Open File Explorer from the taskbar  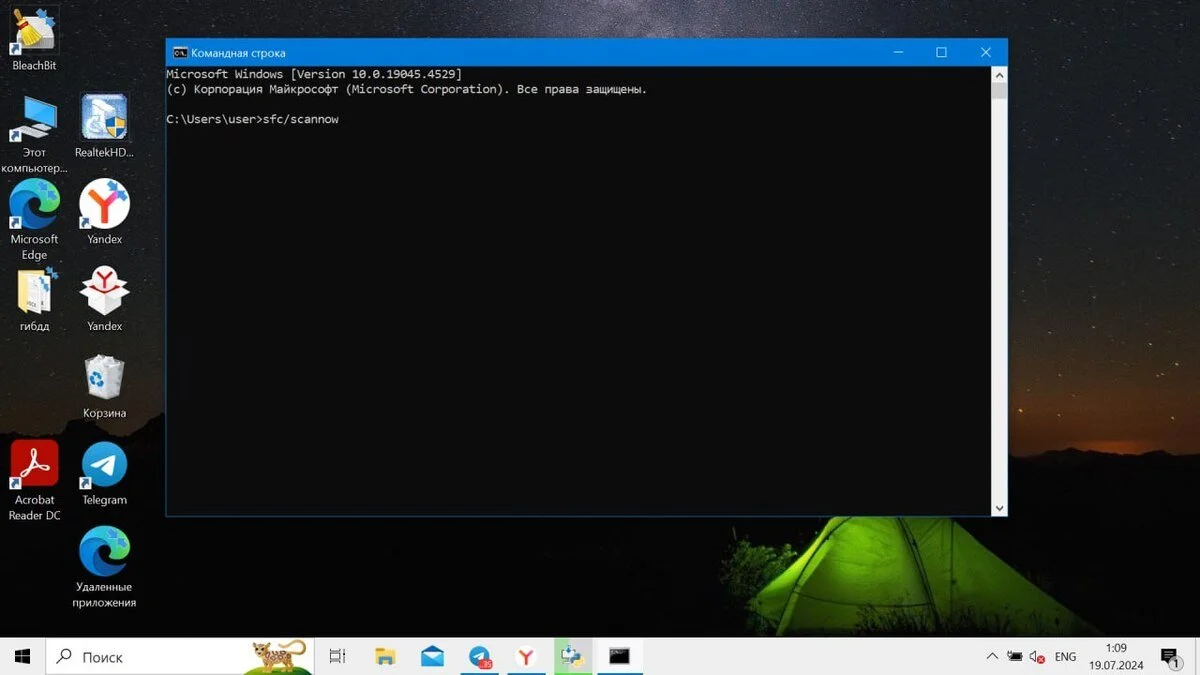[385, 656]
